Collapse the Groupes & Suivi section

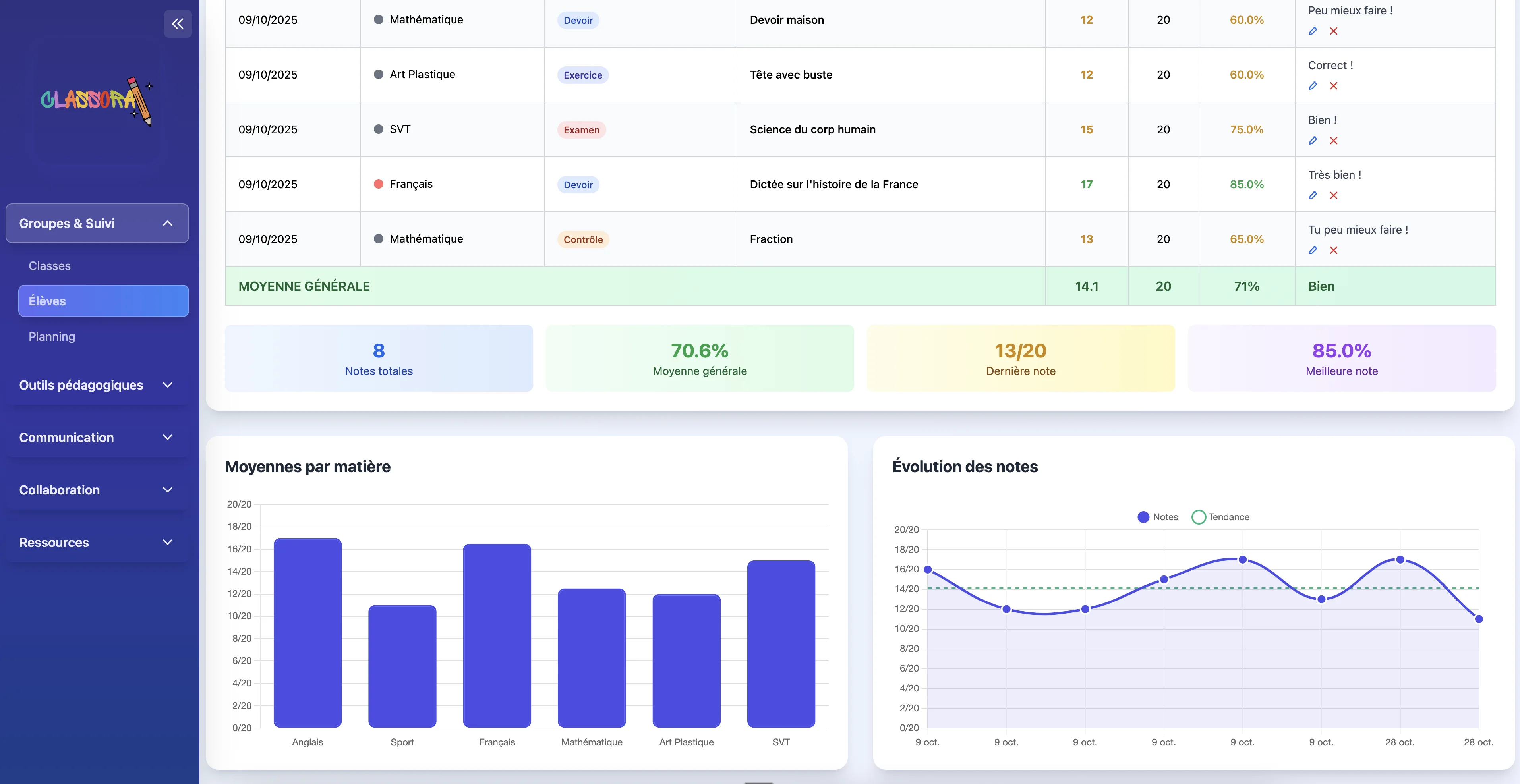(x=97, y=224)
